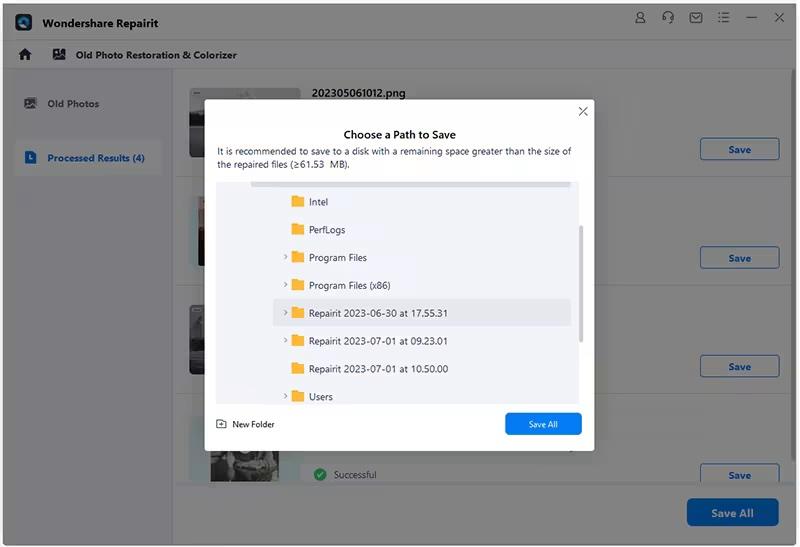800x547 pixels.
Task: Open the mail feedback icon
Action: pyautogui.click(x=696, y=18)
